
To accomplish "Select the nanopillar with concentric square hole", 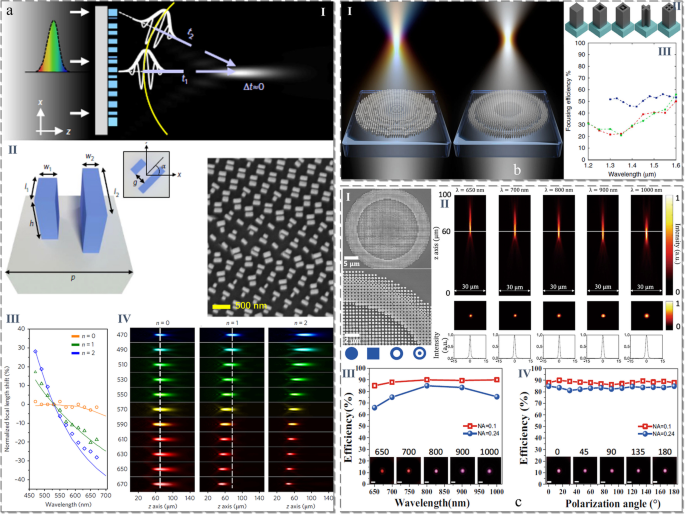I will click(623, 20).
